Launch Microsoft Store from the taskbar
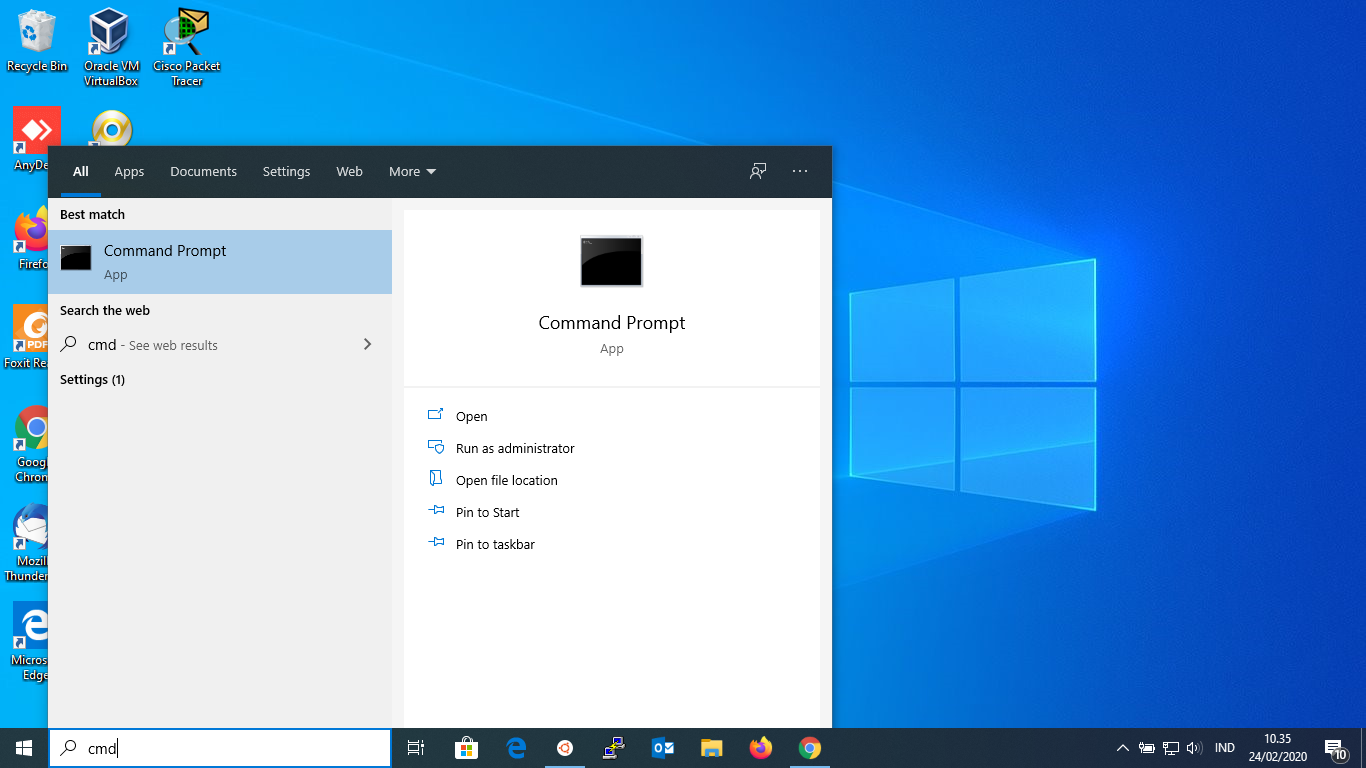Screen dimensions: 1366x768 [x=466, y=748]
